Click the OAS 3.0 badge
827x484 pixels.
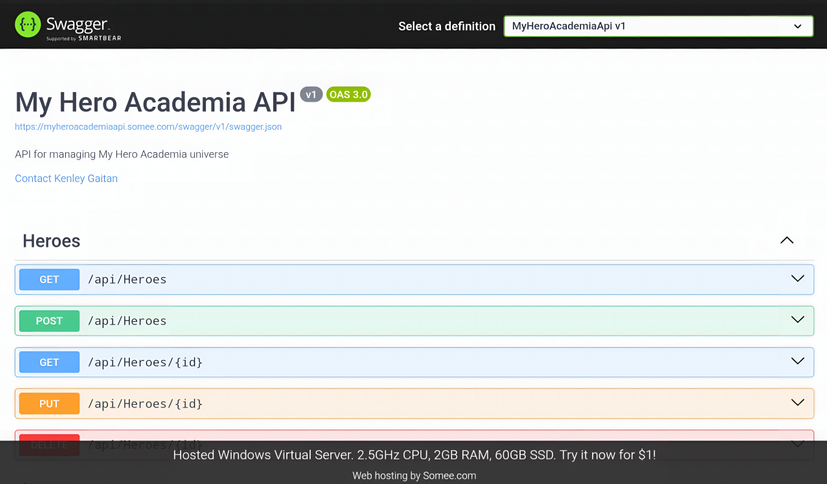(349, 94)
